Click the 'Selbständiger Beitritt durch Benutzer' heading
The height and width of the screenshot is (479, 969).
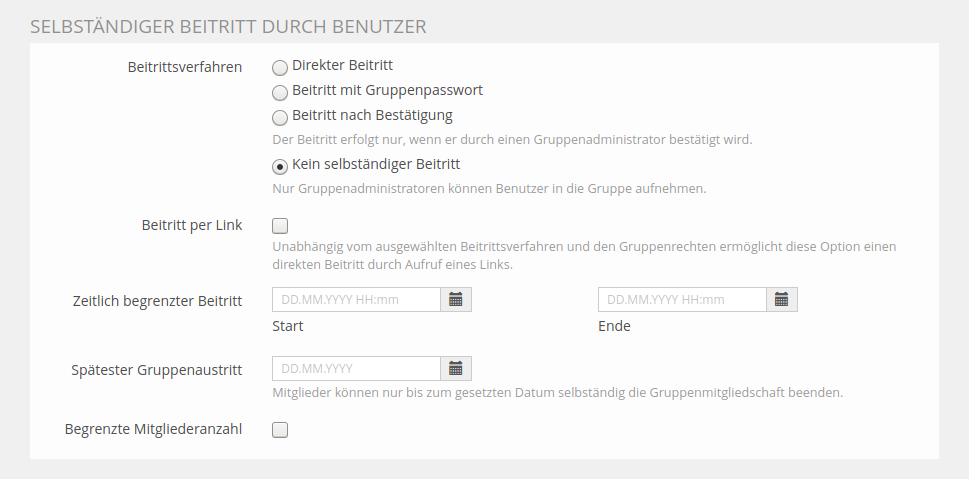(229, 27)
